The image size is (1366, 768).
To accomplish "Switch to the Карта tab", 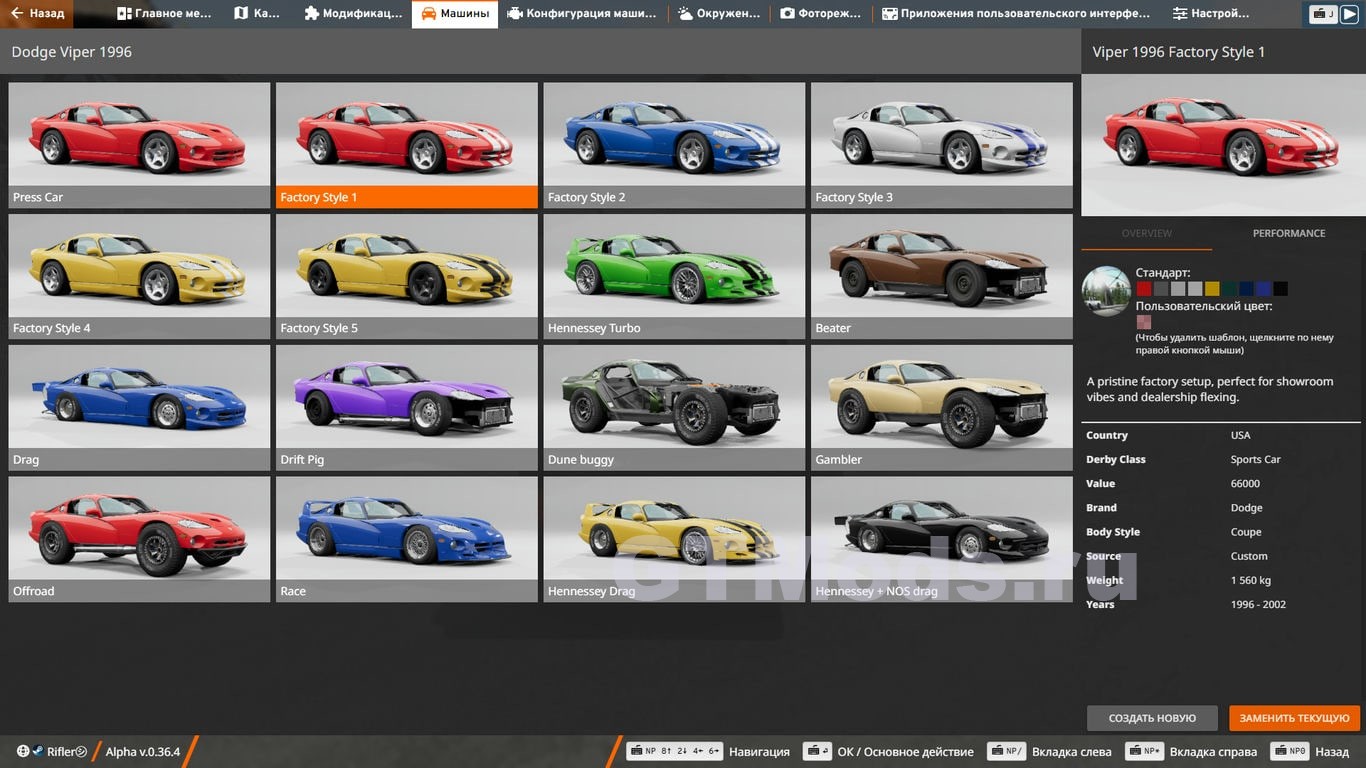I will point(257,14).
